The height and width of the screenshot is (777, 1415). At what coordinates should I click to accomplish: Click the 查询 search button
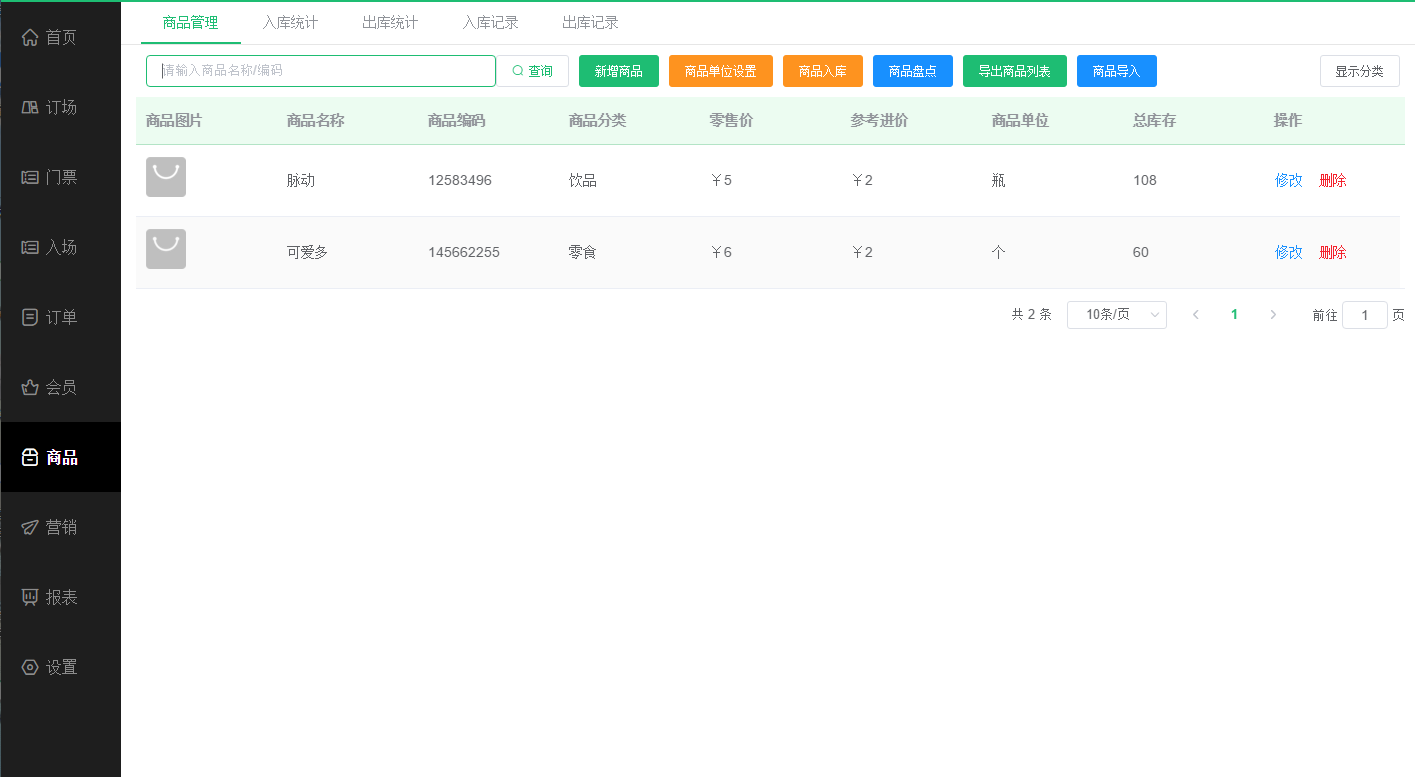533,71
